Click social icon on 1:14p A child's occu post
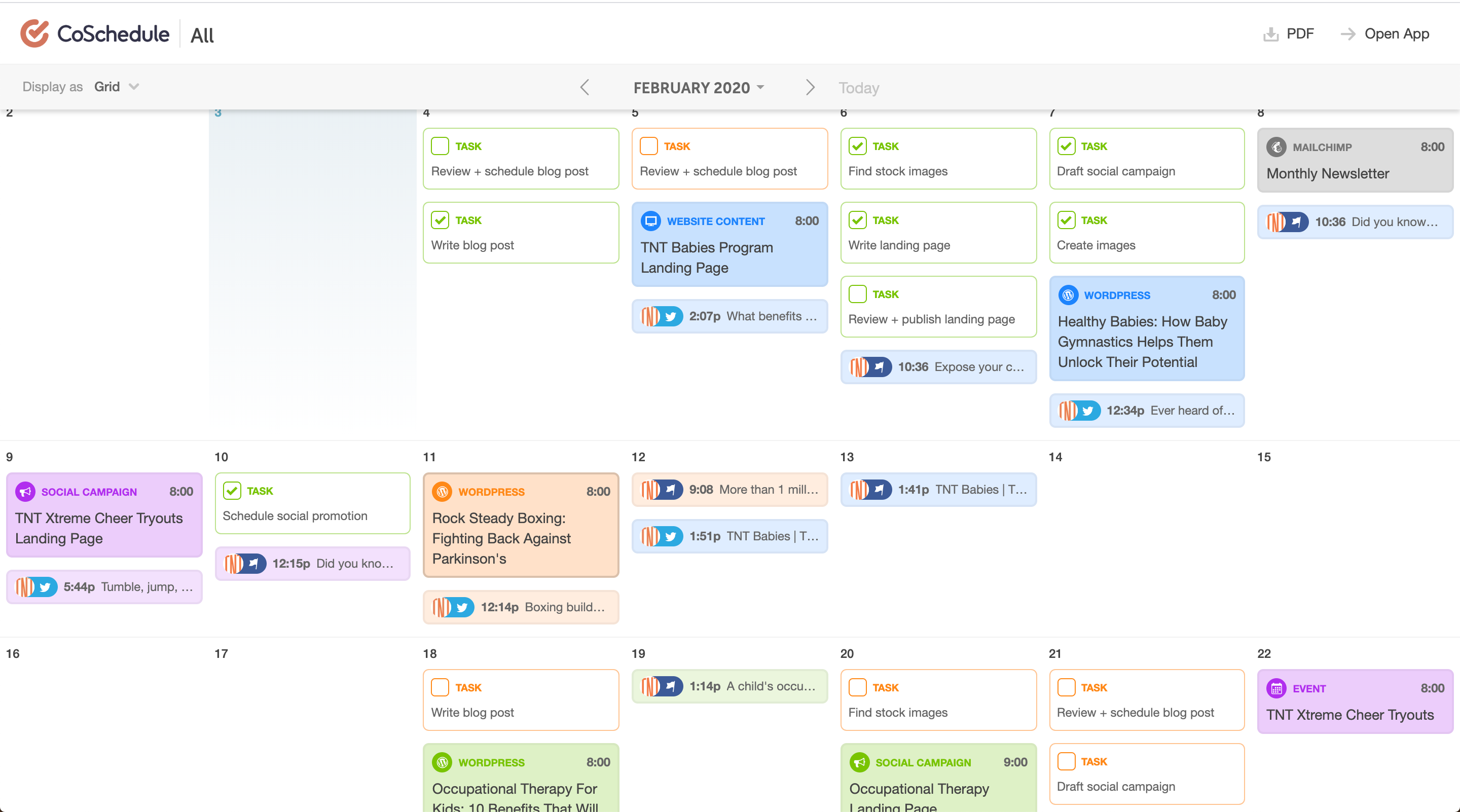This screenshot has height=812, width=1460. tap(671, 686)
